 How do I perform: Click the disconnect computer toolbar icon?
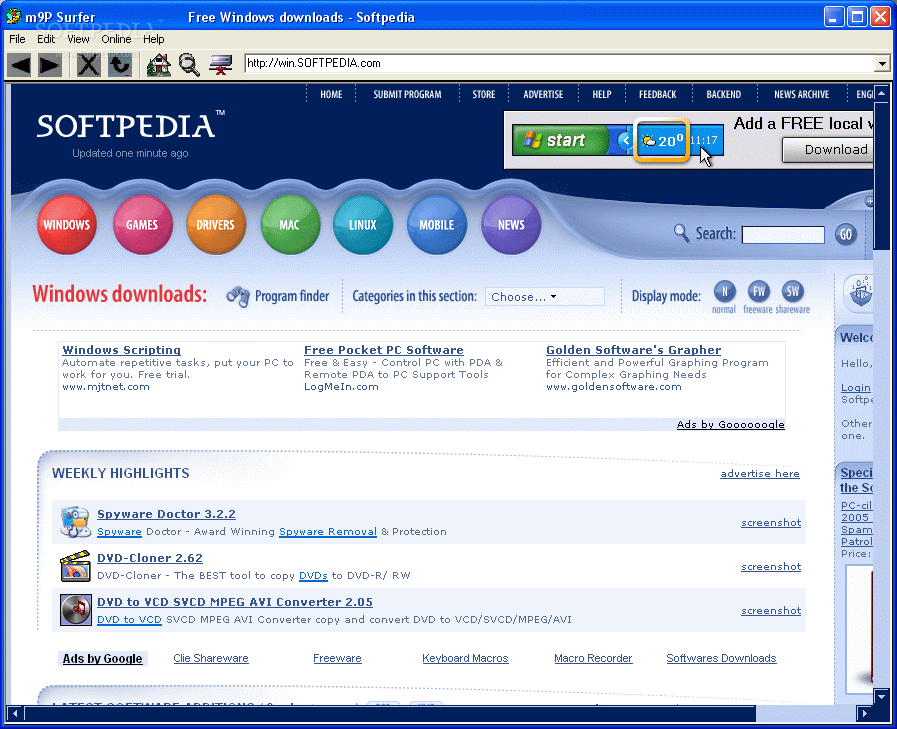(220, 65)
